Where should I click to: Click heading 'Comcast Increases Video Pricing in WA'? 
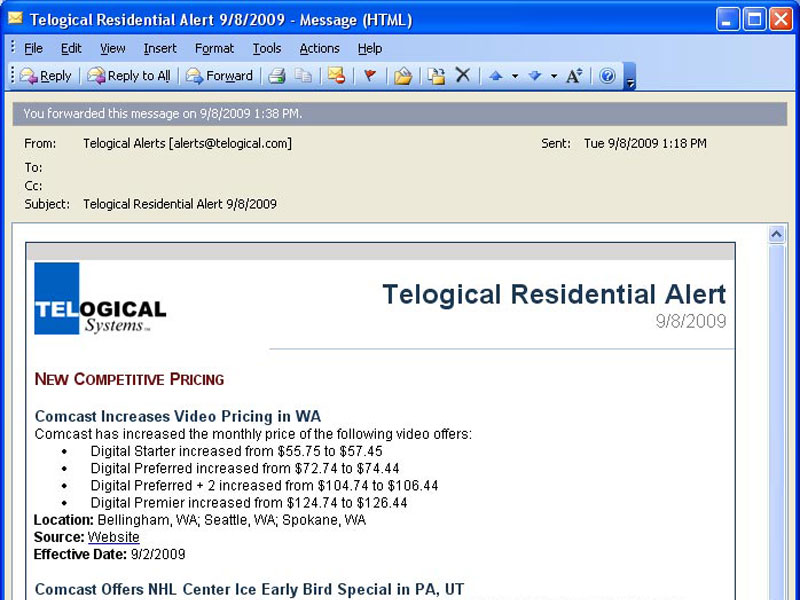pyautogui.click(x=178, y=416)
